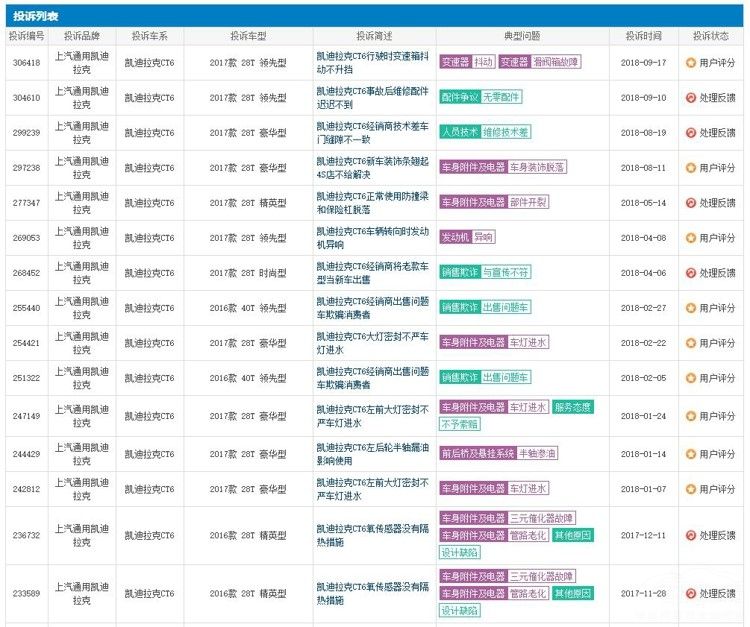The image size is (750, 627).
Task: Click the star icon for complaint 244429
Action: coord(690,453)
